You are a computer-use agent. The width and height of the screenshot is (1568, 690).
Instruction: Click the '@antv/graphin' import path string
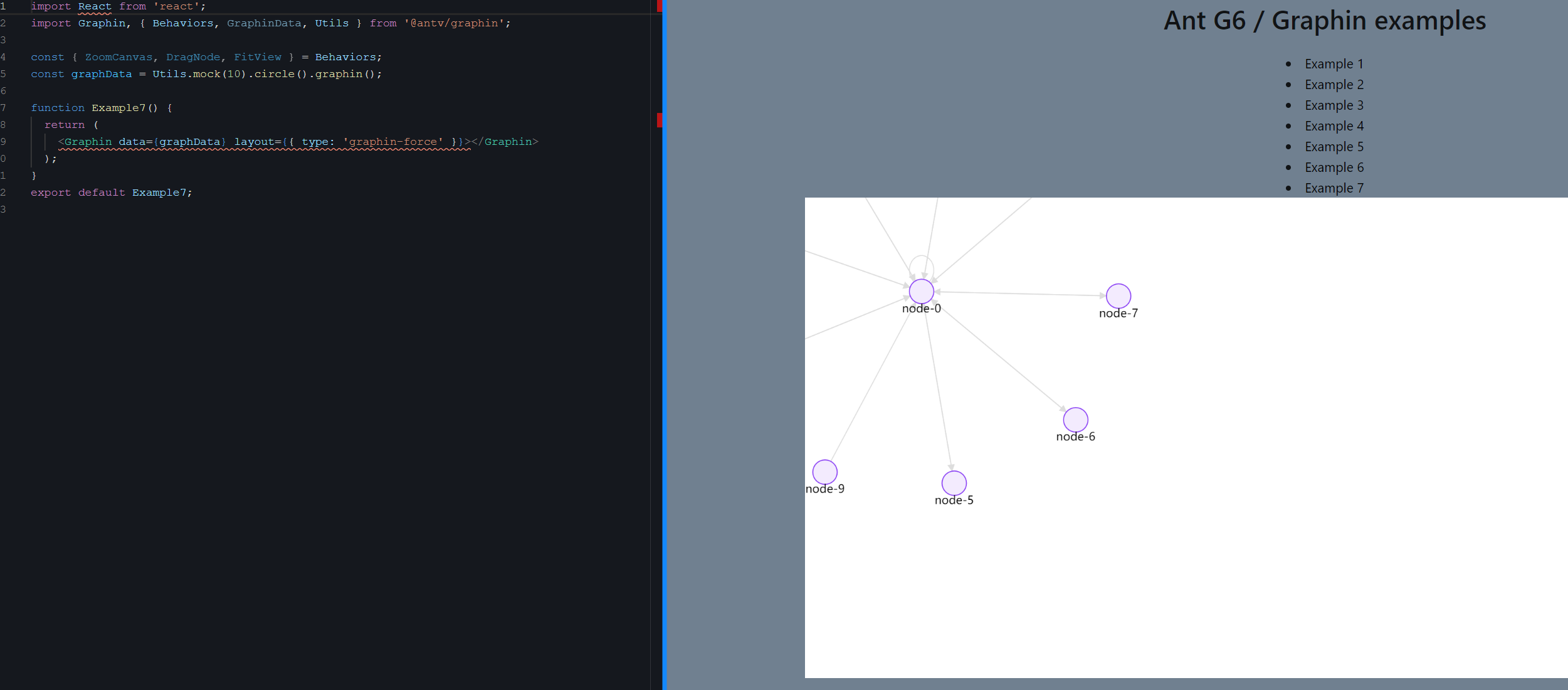[453, 23]
